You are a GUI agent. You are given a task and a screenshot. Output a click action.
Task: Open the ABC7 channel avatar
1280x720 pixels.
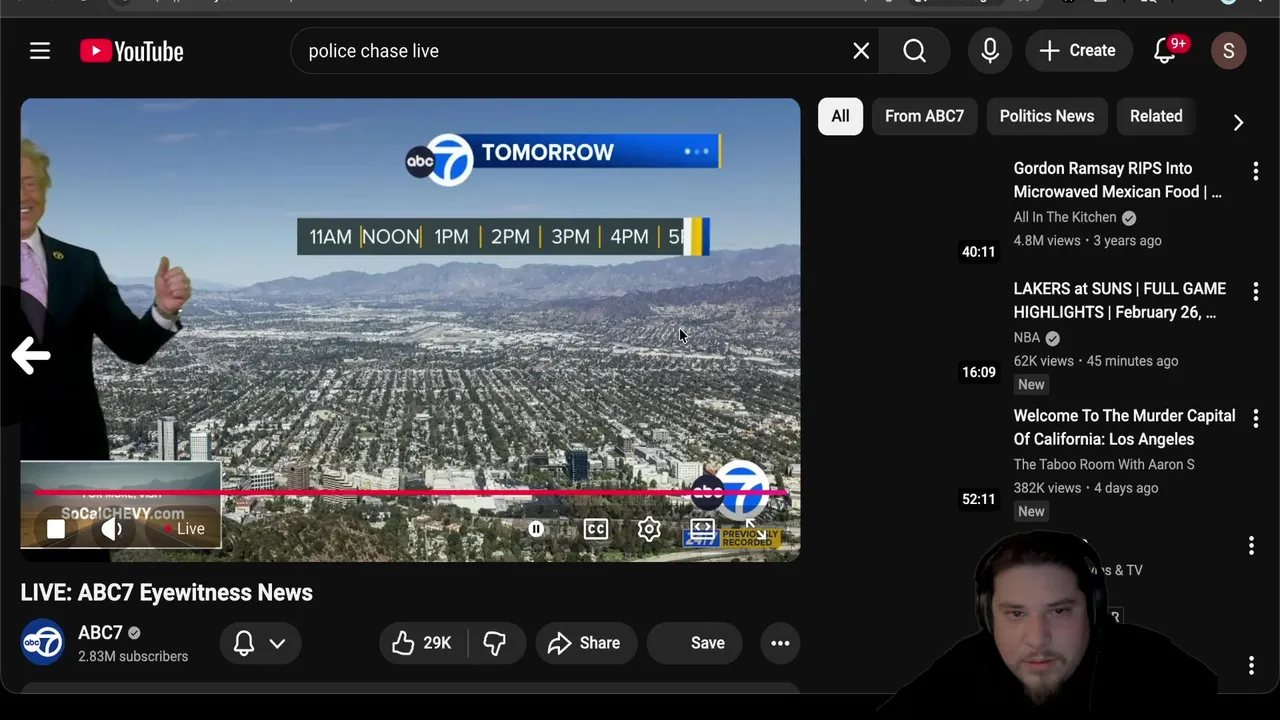pos(43,643)
